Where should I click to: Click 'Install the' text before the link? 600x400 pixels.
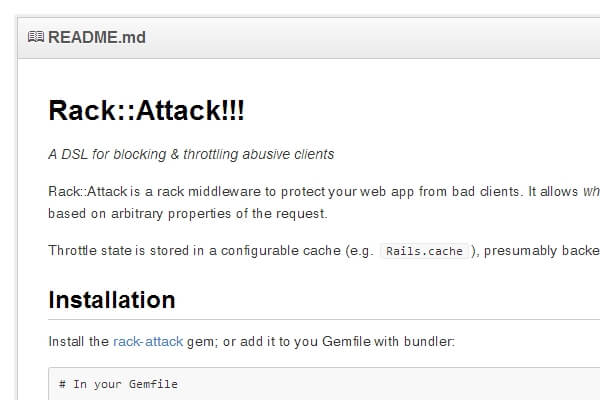[x=78, y=341]
